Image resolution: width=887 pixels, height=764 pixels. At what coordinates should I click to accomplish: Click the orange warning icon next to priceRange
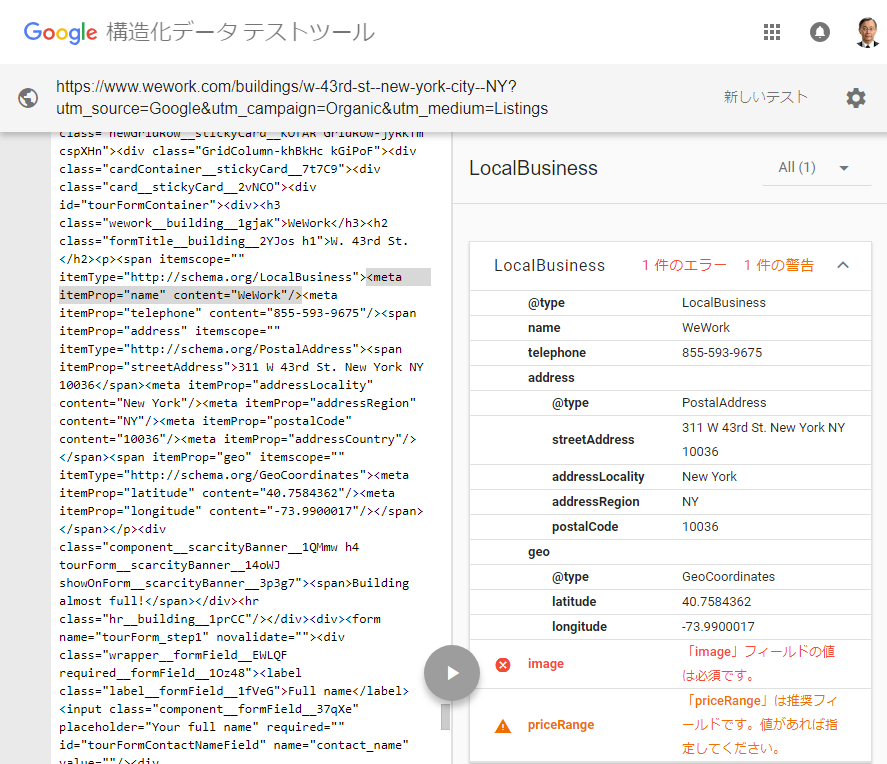coord(502,726)
